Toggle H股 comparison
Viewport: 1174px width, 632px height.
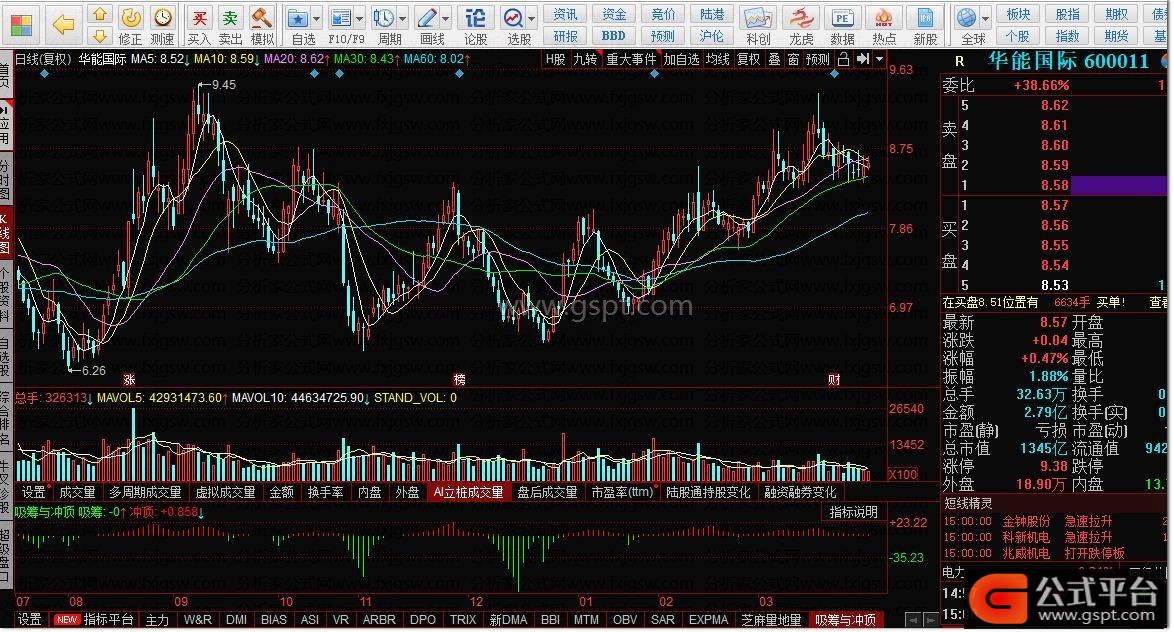tap(556, 59)
